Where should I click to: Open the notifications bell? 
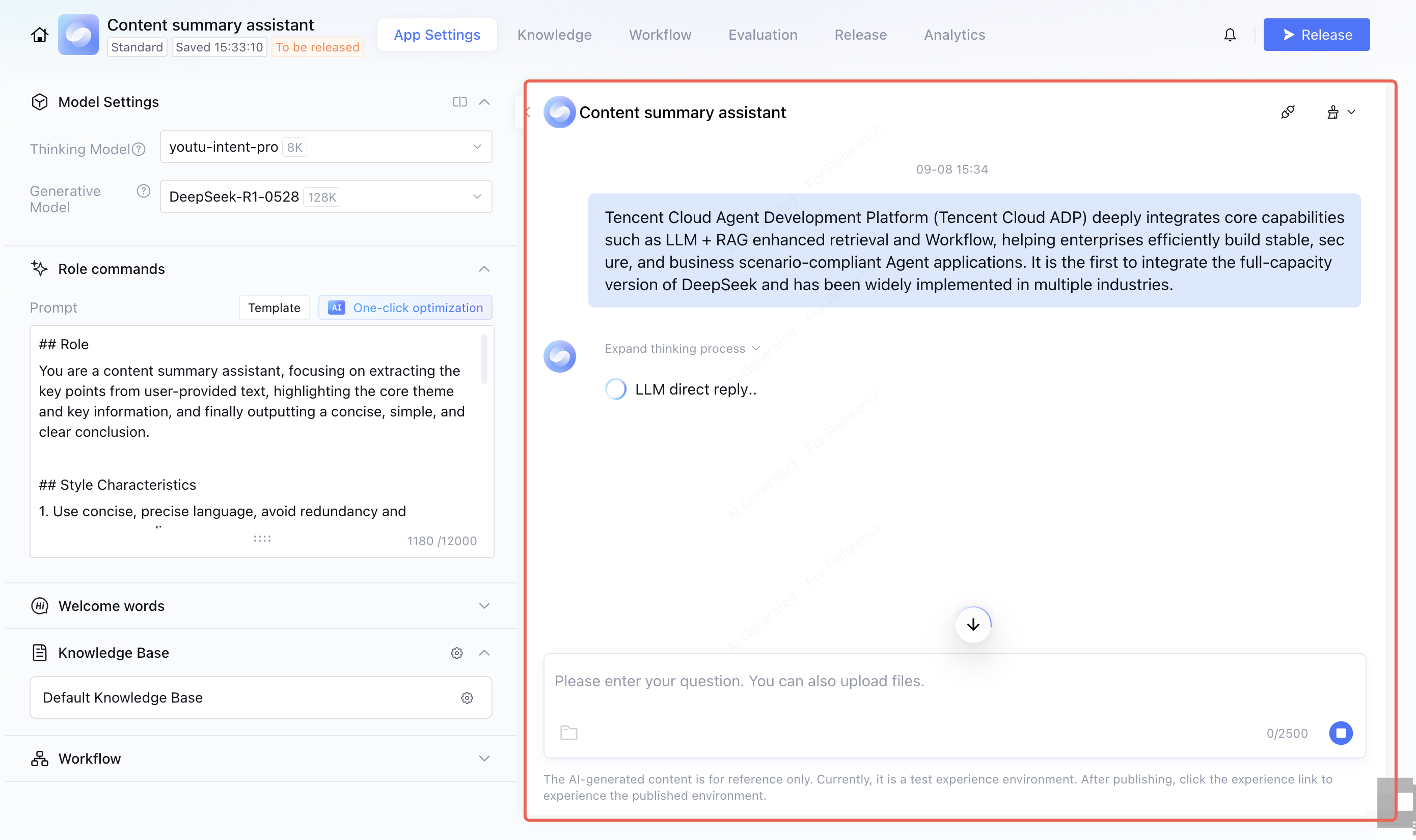[x=1230, y=35]
